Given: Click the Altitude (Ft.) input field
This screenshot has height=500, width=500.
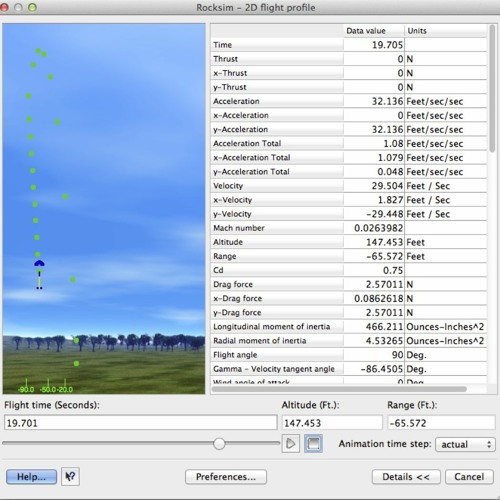Looking at the screenshot, I should point(332,423).
